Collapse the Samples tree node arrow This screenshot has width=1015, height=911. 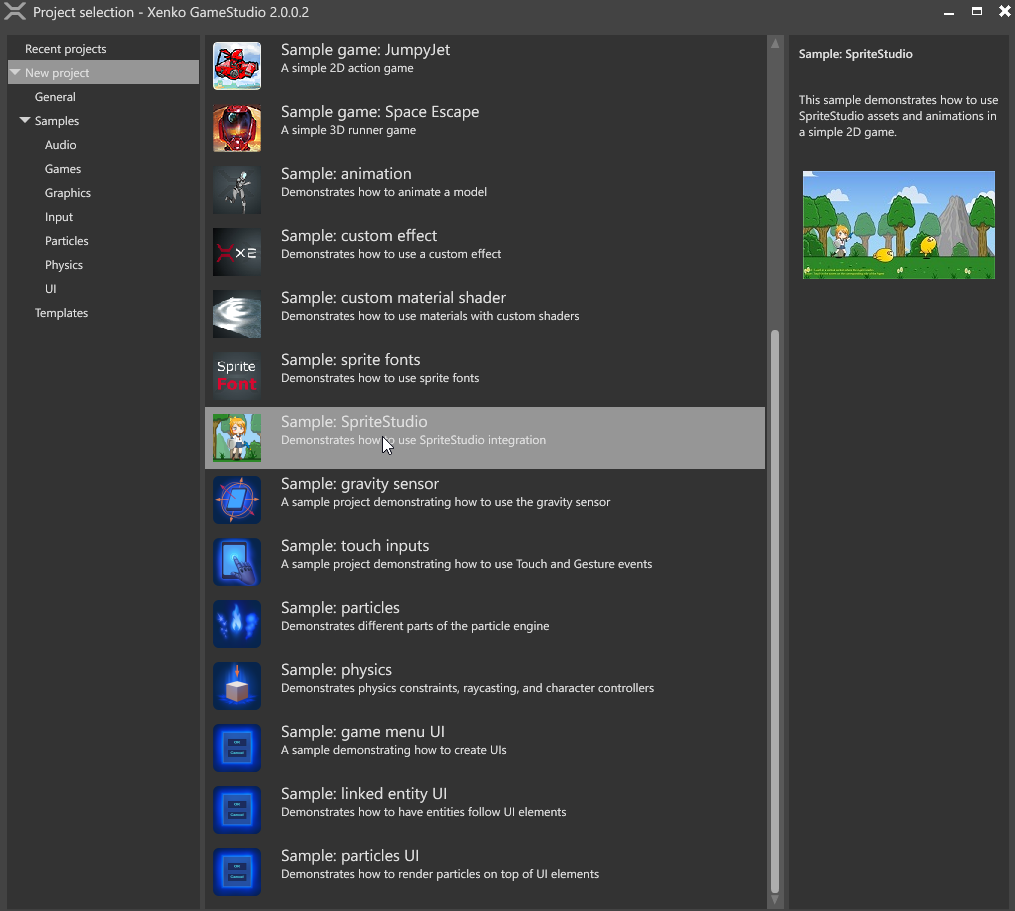coord(25,120)
